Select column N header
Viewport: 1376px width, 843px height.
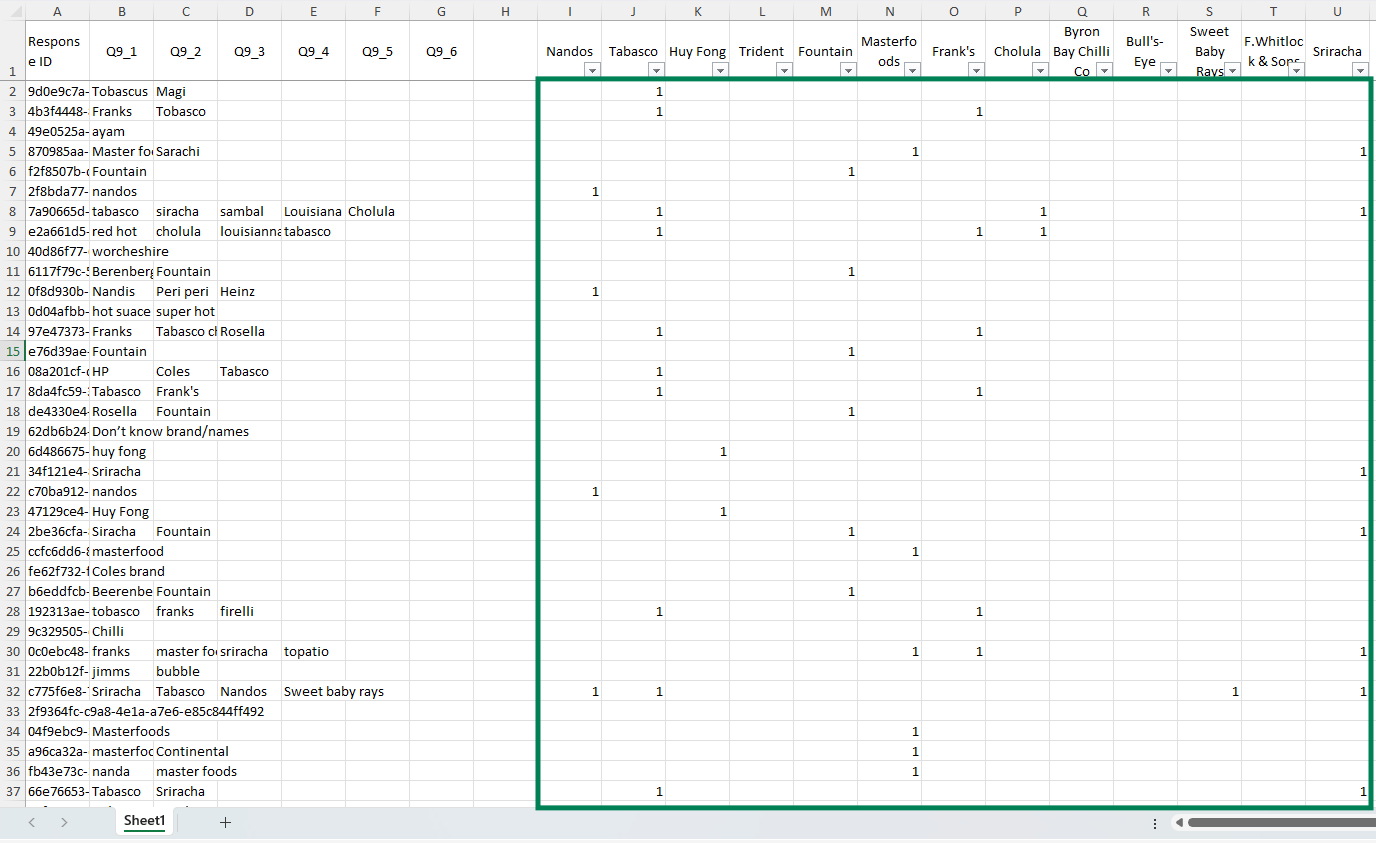click(889, 11)
